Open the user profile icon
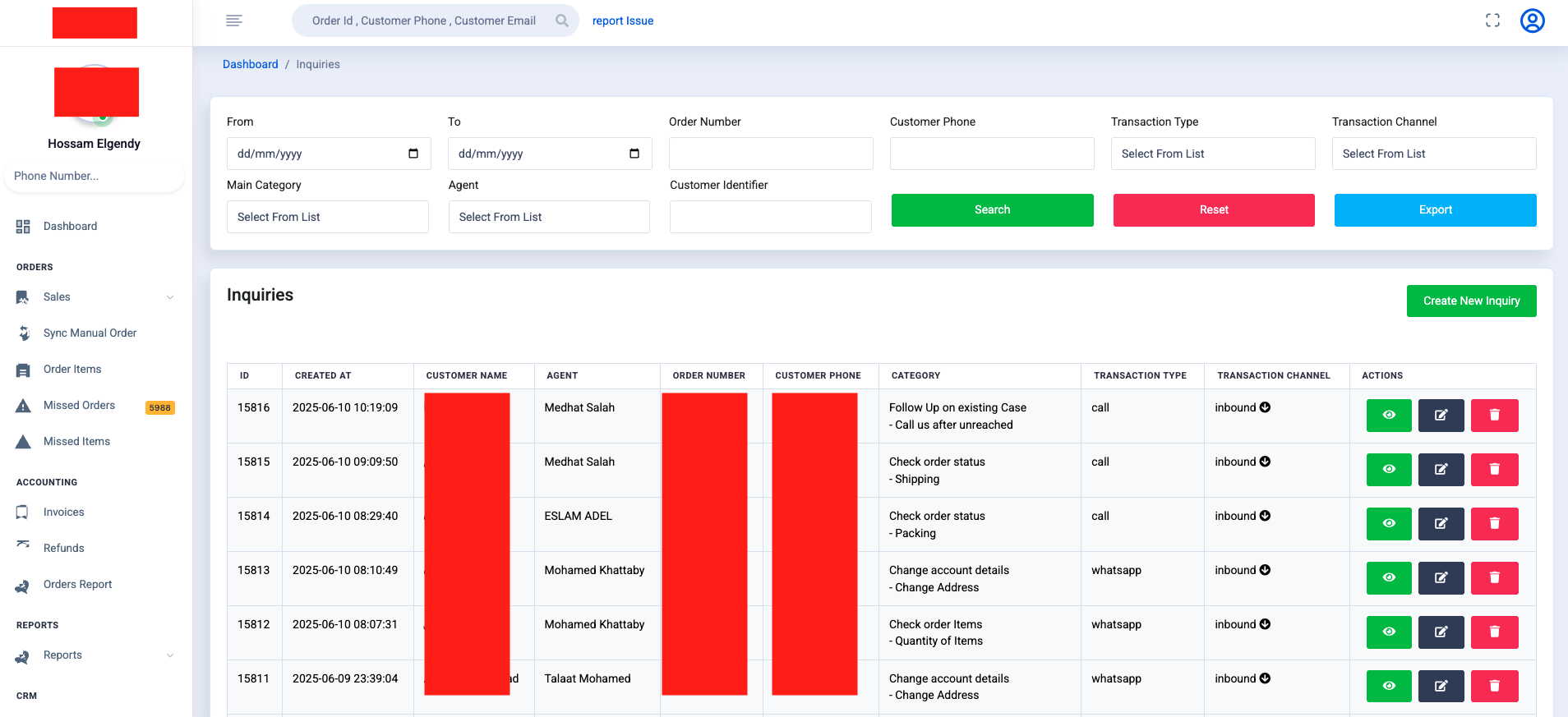This screenshot has height=717, width=1568. coord(1532,21)
